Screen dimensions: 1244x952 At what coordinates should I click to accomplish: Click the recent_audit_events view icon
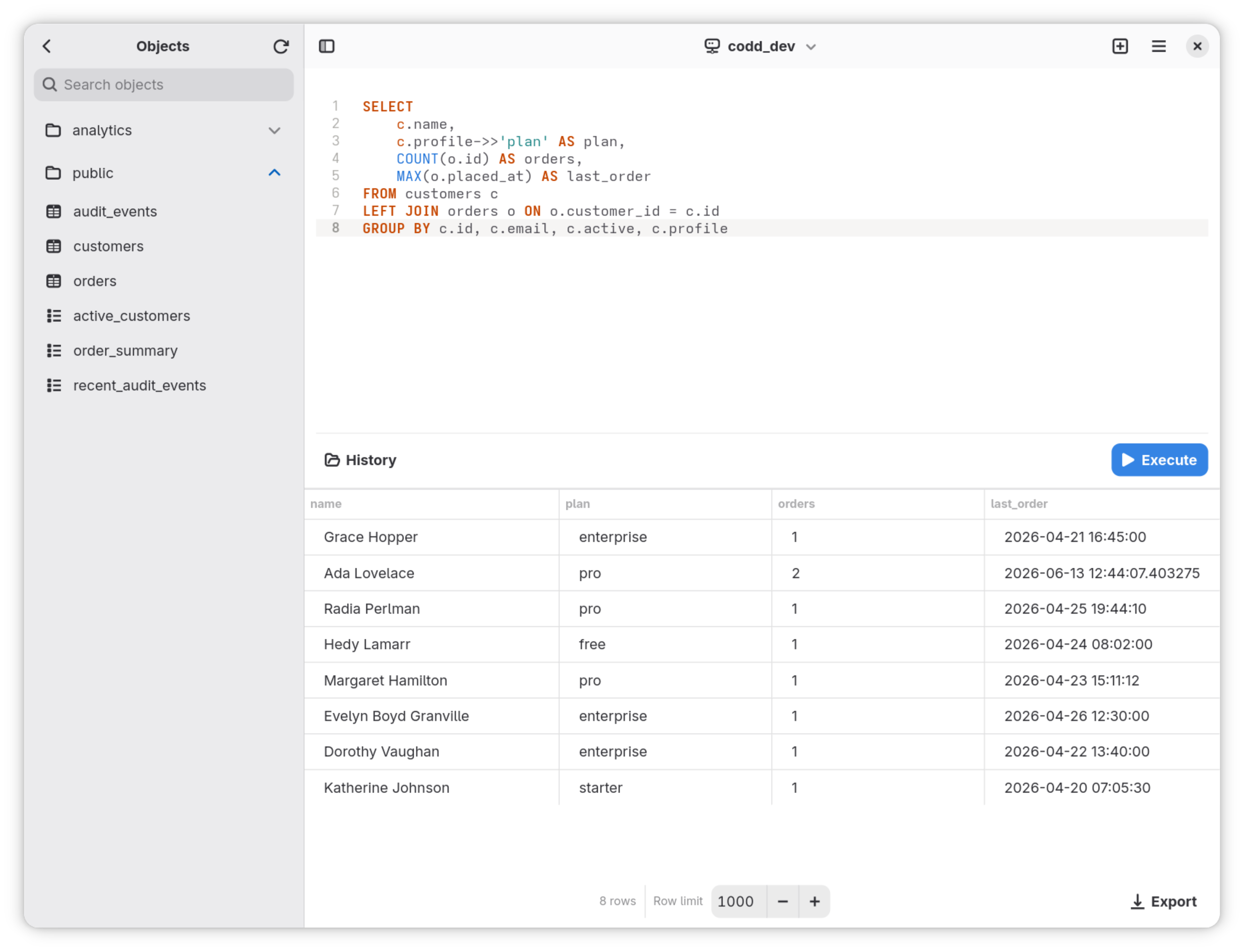click(54, 385)
